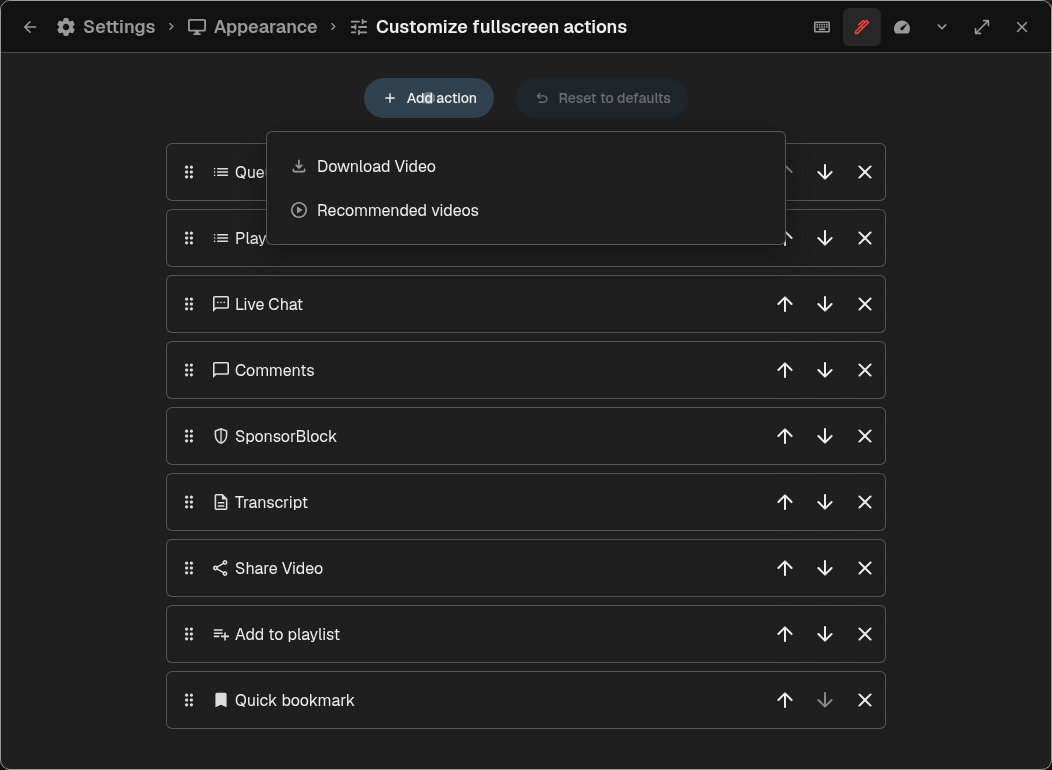
Task: Grab drag handle of SponsorBlock row
Action: pyautogui.click(x=189, y=437)
